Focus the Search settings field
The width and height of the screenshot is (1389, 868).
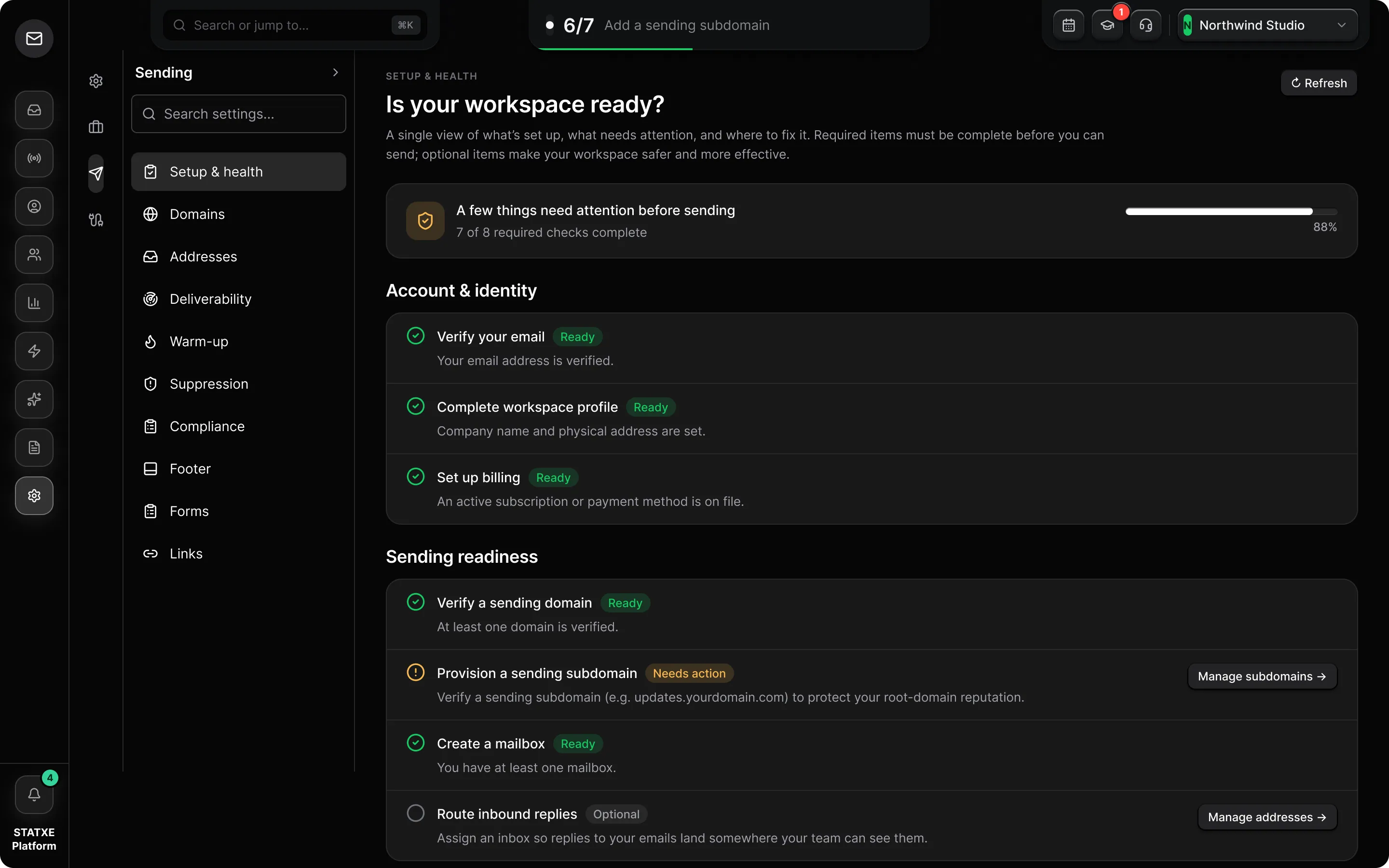[x=238, y=114]
